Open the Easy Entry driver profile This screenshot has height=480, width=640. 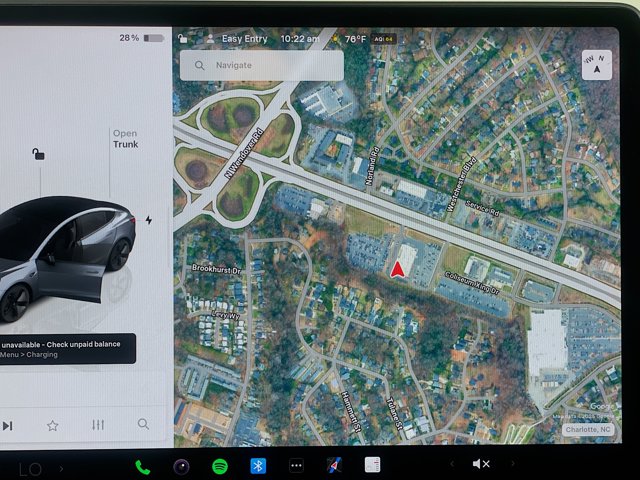click(x=237, y=39)
